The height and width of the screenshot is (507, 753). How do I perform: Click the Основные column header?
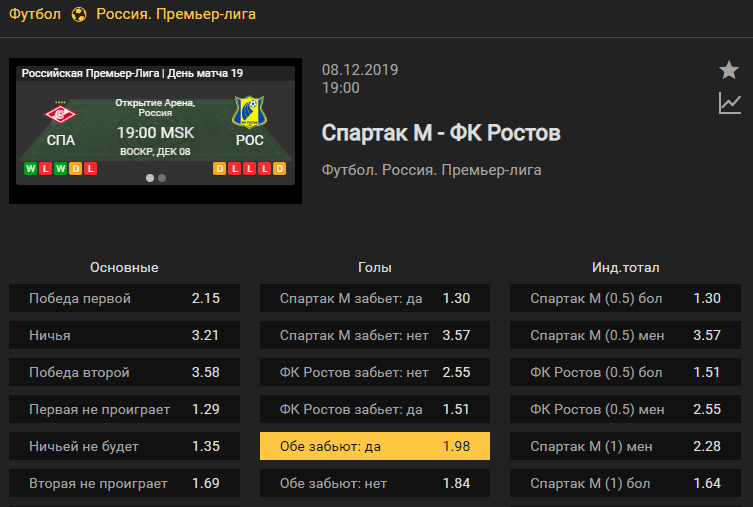point(124,267)
